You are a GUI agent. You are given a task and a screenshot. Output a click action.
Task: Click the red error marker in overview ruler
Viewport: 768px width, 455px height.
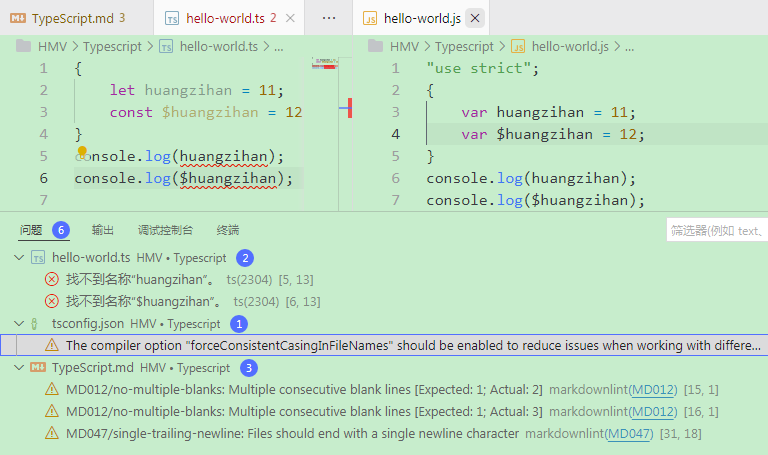(x=350, y=108)
